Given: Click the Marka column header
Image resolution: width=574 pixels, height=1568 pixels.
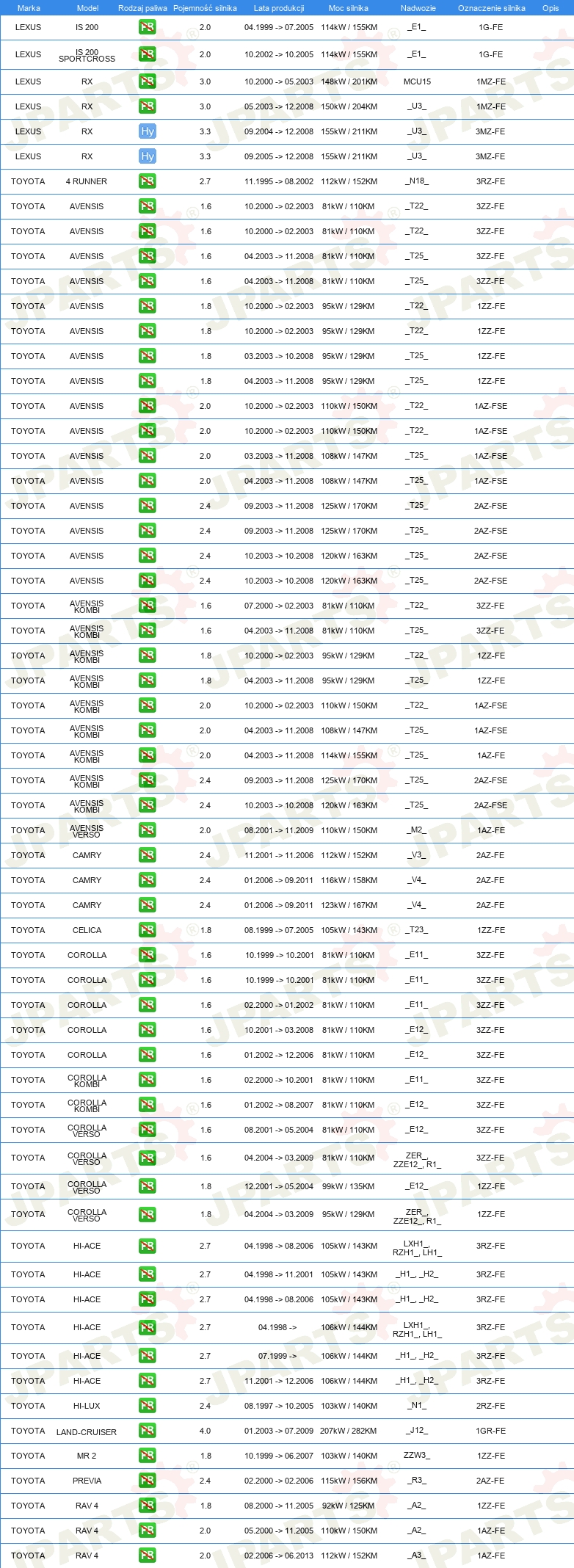Looking at the screenshot, I should [x=29, y=8].
